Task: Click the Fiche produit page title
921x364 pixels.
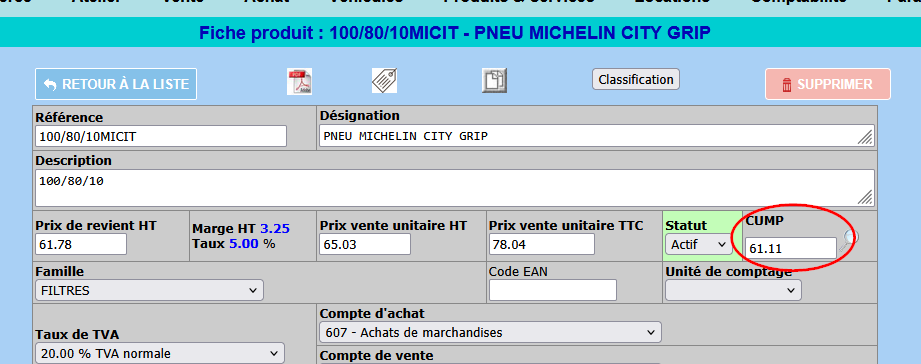Action: (455, 32)
